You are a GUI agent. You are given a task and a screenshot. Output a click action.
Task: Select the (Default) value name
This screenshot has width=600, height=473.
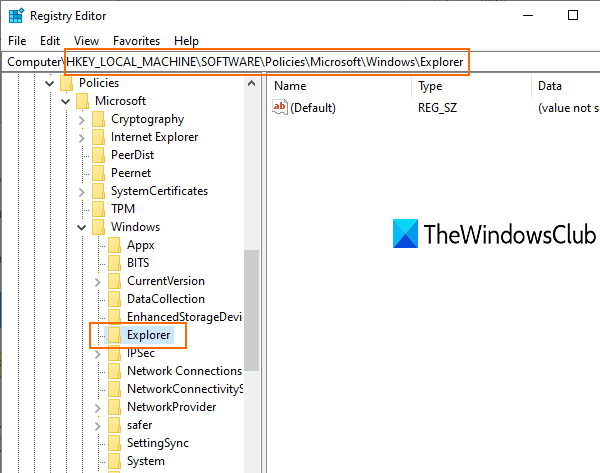[313, 108]
